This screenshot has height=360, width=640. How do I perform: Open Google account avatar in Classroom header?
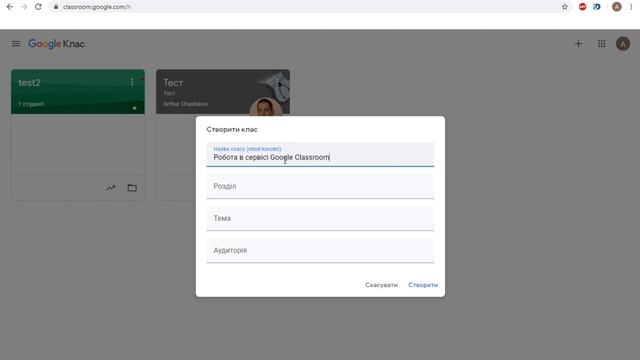click(x=623, y=44)
